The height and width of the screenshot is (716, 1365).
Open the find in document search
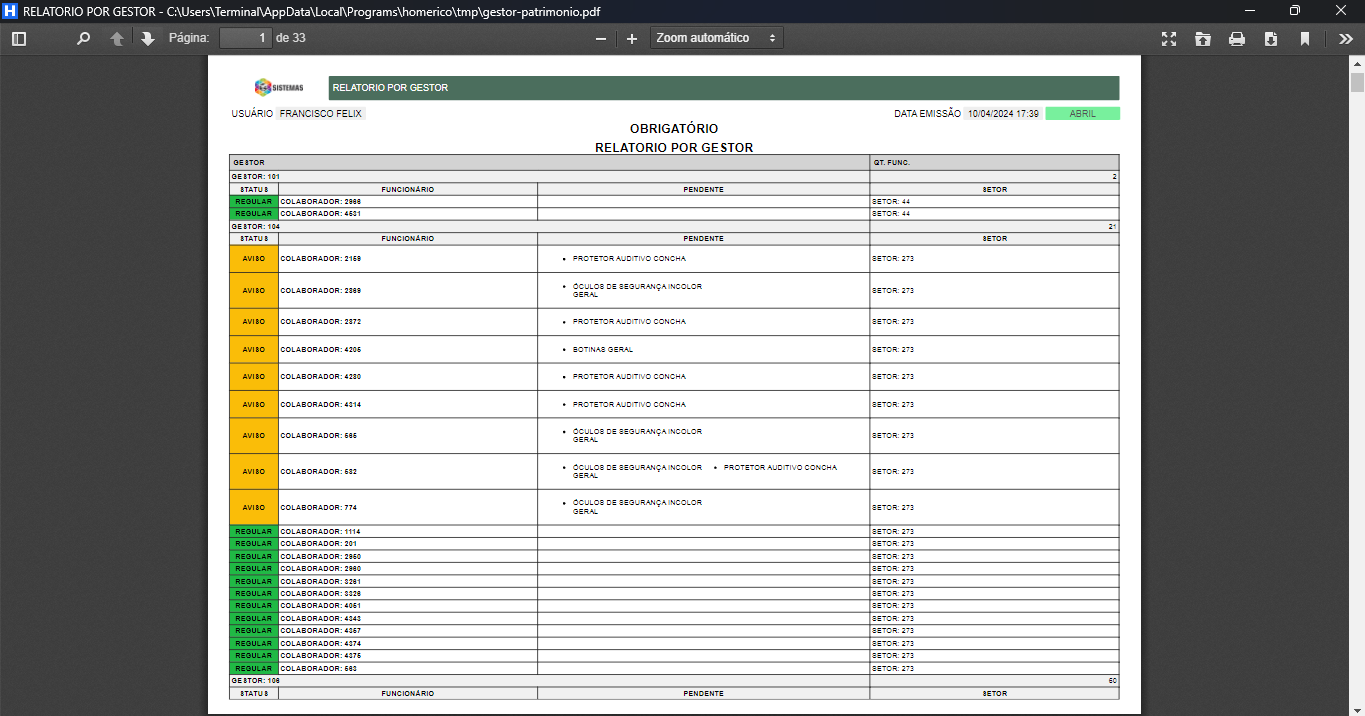click(x=84, y=39)
